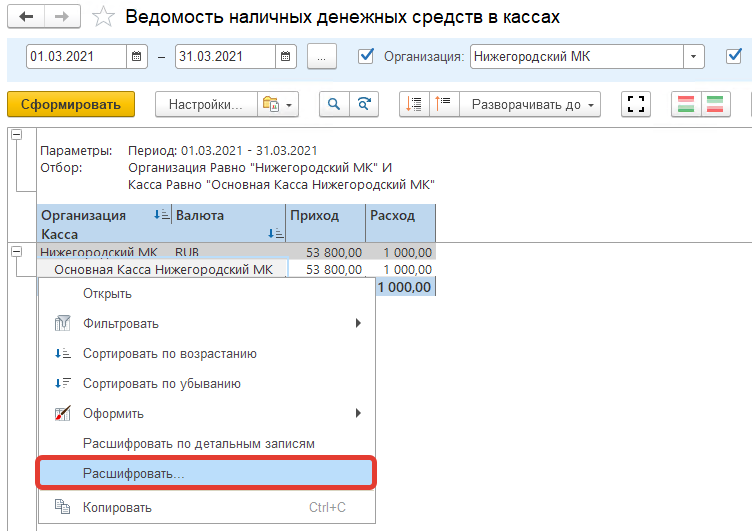Open the Настройки... button
This screenshot has height=531, width=752.
pyautogui.click(x=205, y=104)
